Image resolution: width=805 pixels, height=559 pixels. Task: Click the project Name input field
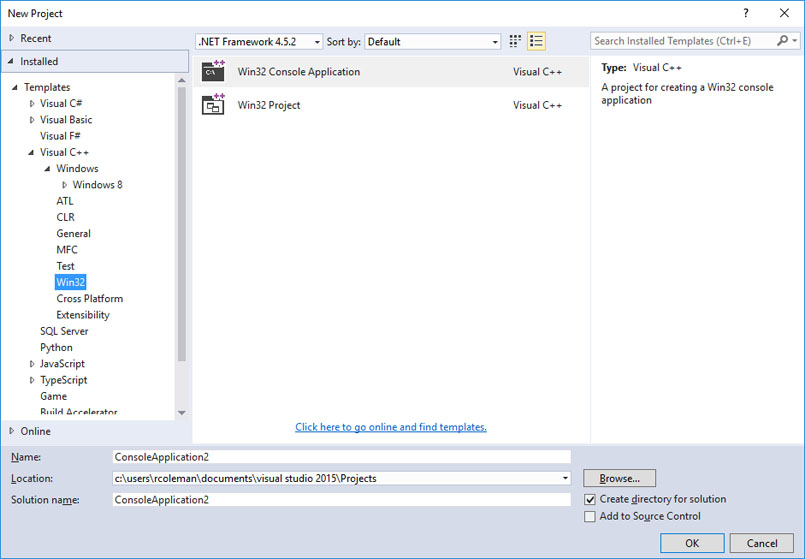click(x=341, y=457)
